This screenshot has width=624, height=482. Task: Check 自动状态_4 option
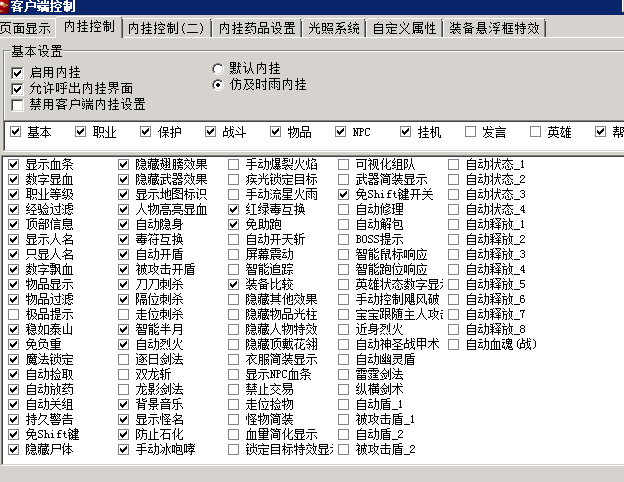pos(453,209)
